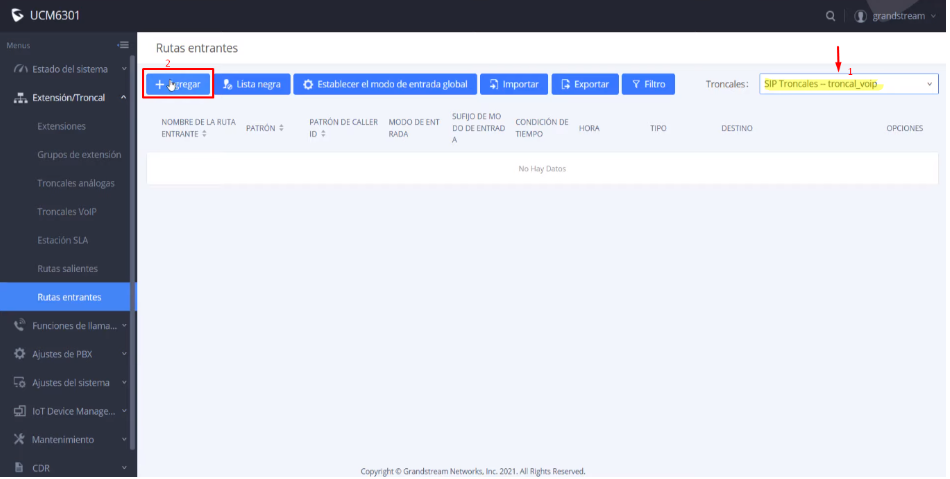Expand the Estado del sistema menu
Viewport: 950px width, 479px height.
coord(124,69)
